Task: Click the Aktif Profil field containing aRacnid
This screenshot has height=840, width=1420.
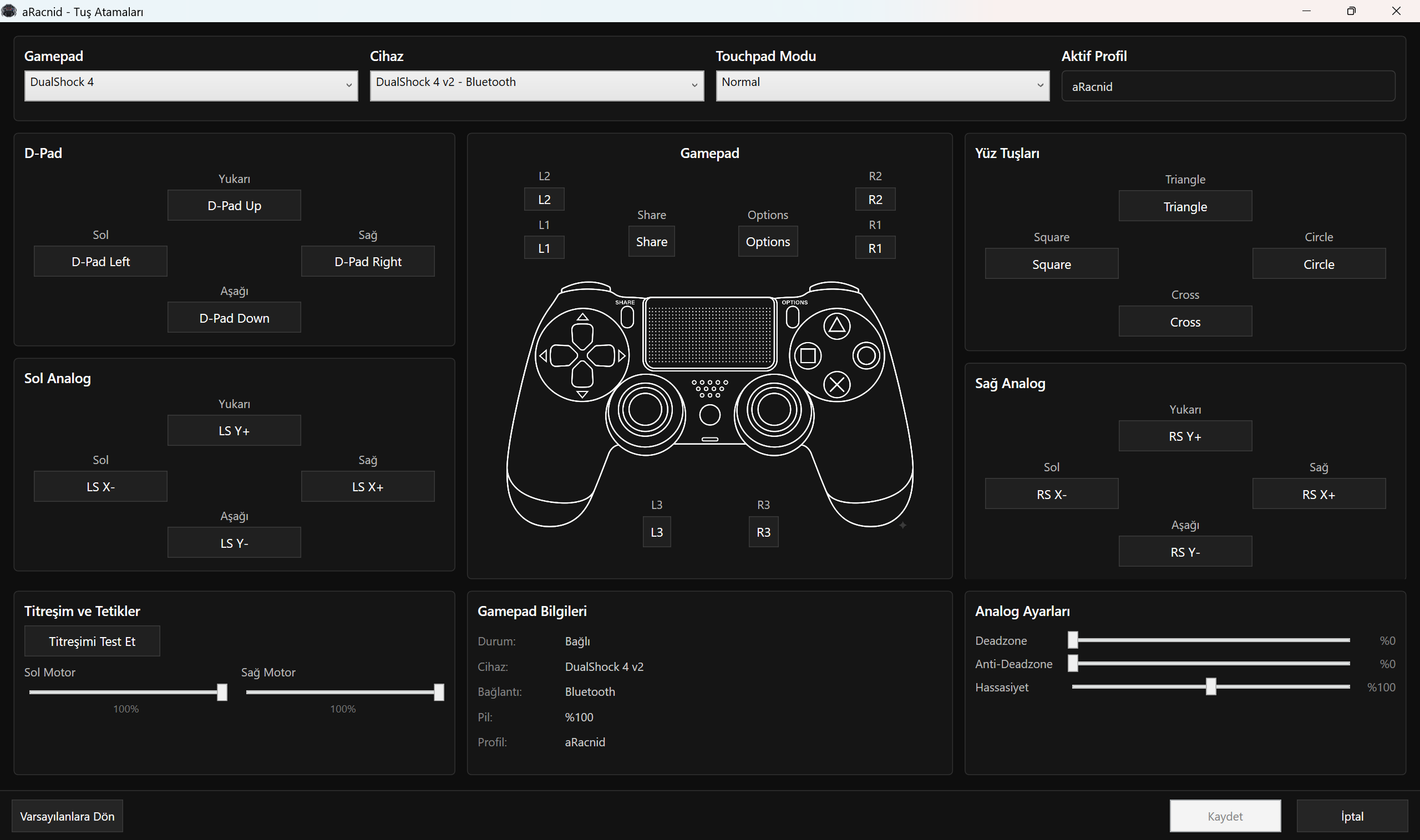Action: point(1228,86)
